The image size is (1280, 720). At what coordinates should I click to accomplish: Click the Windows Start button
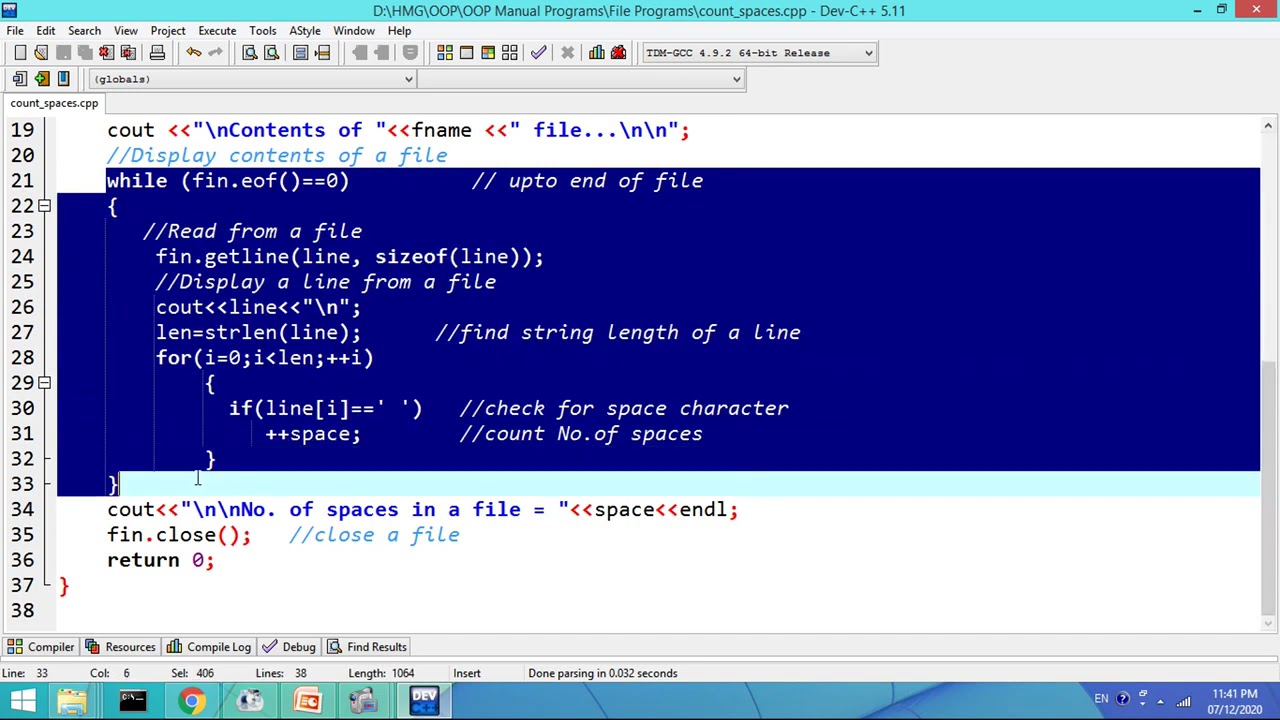pyautogui.click(x=22, y=700)
